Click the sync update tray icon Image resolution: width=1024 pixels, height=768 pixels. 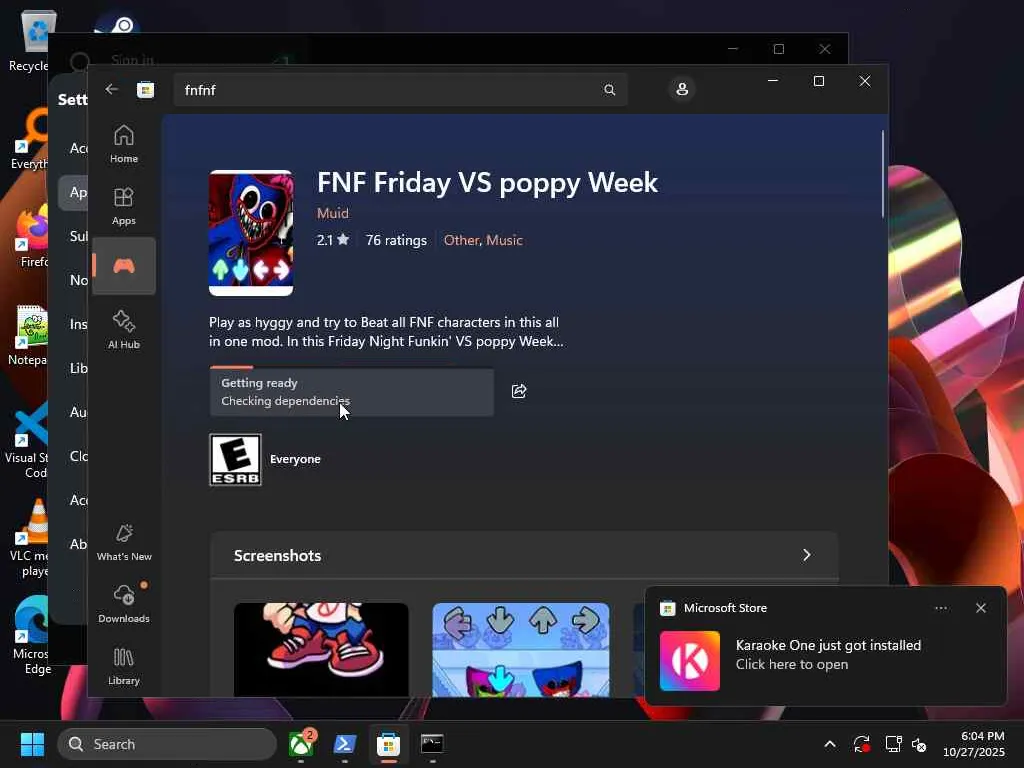861,744
